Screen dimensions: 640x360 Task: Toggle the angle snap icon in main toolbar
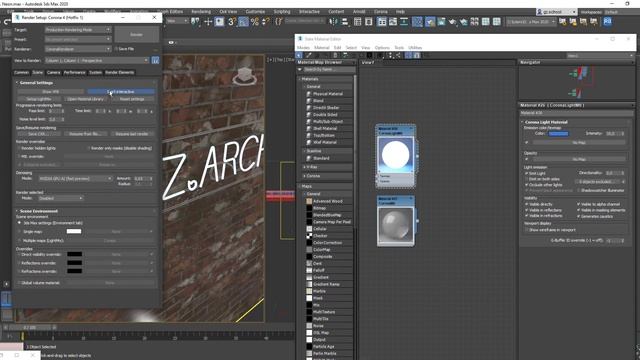pyautogui.click(x=243, y=22)
